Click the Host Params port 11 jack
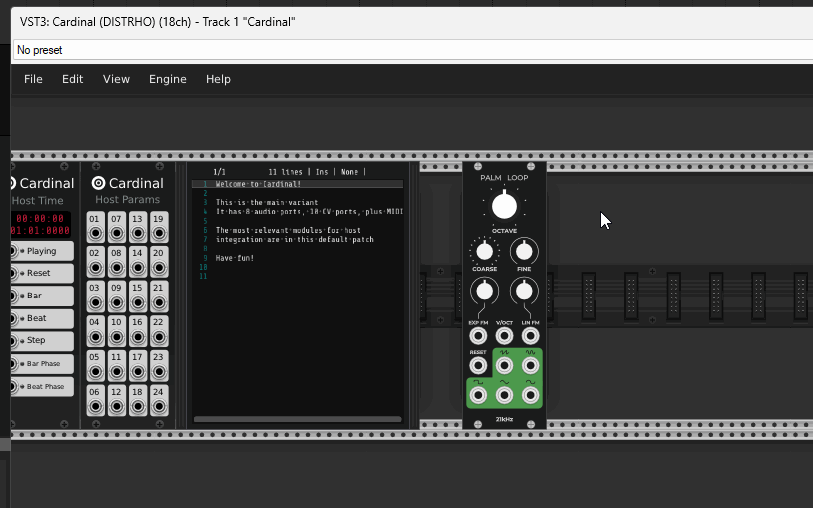Image resolution: width=813 pixels, height=508 pixels. tap(117, 372)
